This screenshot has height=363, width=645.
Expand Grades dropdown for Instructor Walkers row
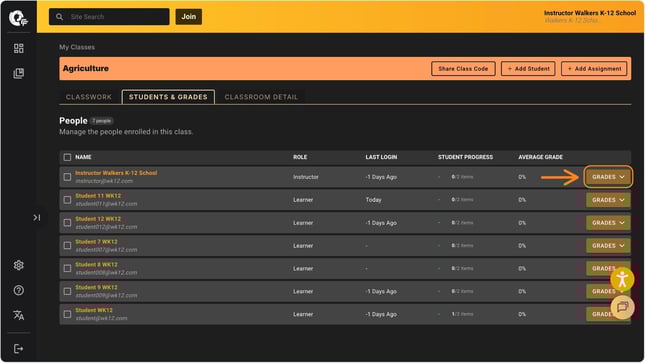pos(608,177)
